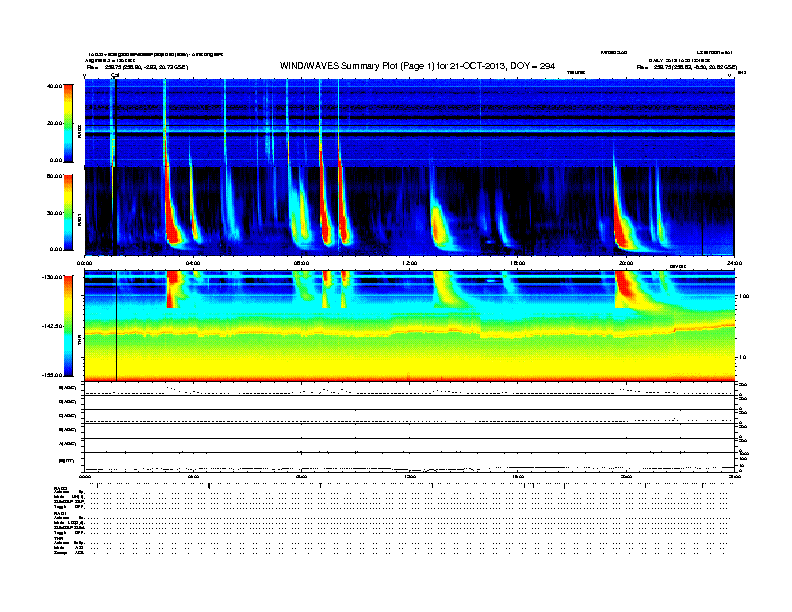This screenshot has height=612, width=792.
Task: Click the 24:00 tick label under RAD1 spectrogram
Action: 734,263
